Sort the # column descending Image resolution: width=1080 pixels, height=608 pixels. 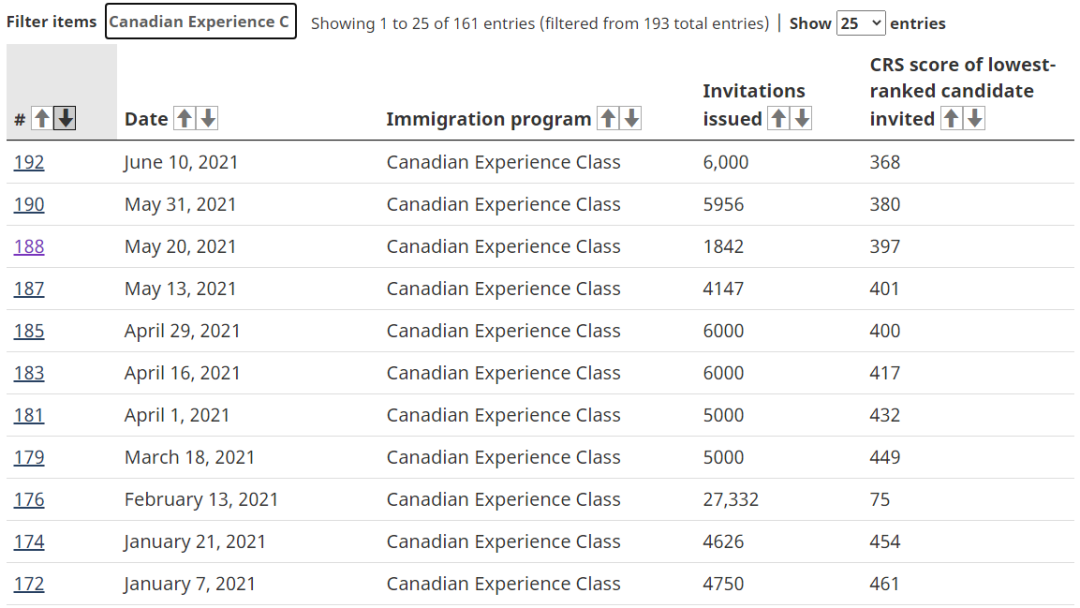[x=65, y=118]
